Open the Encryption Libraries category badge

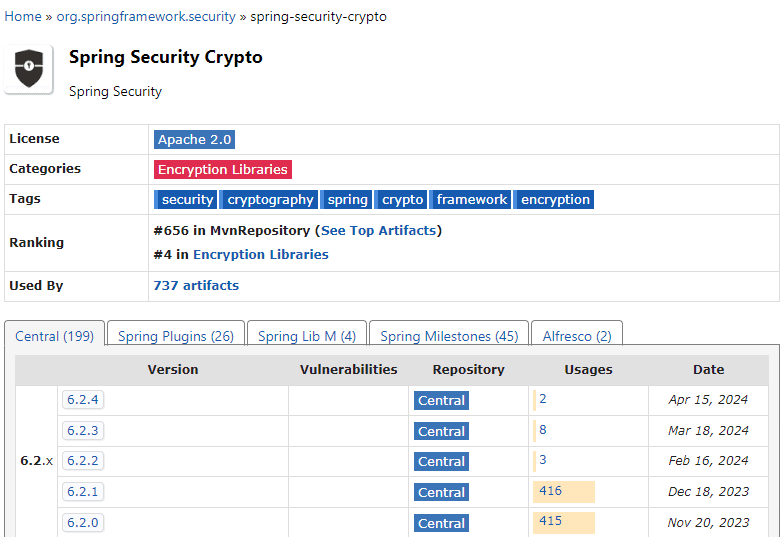223,169
